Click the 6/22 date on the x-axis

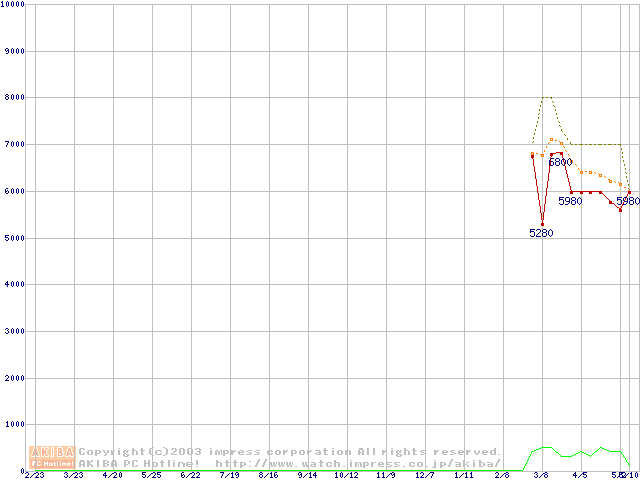pyautogui.click(x=190, y=475)
